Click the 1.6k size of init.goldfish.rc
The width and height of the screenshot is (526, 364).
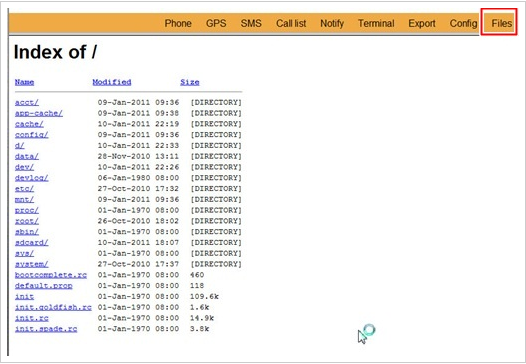(x=200, y=307)
